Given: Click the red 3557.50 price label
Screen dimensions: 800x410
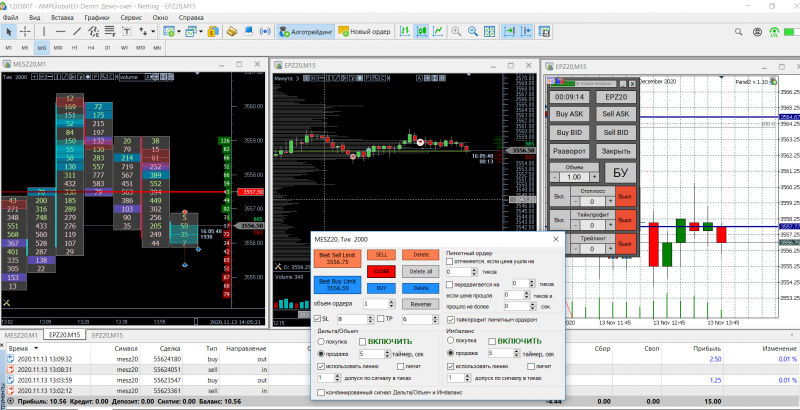Looking at the screenshot, I should point(252,192).
